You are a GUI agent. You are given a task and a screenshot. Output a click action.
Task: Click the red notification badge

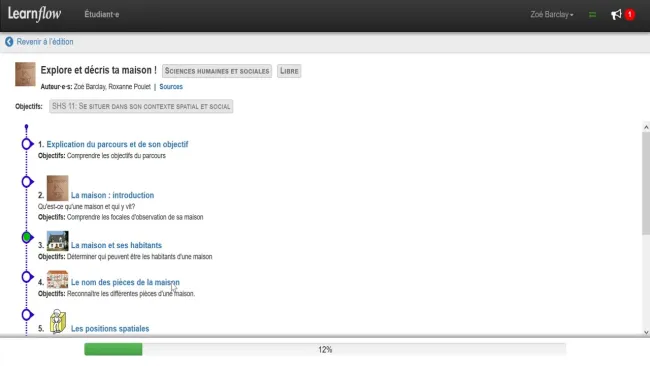630,15
